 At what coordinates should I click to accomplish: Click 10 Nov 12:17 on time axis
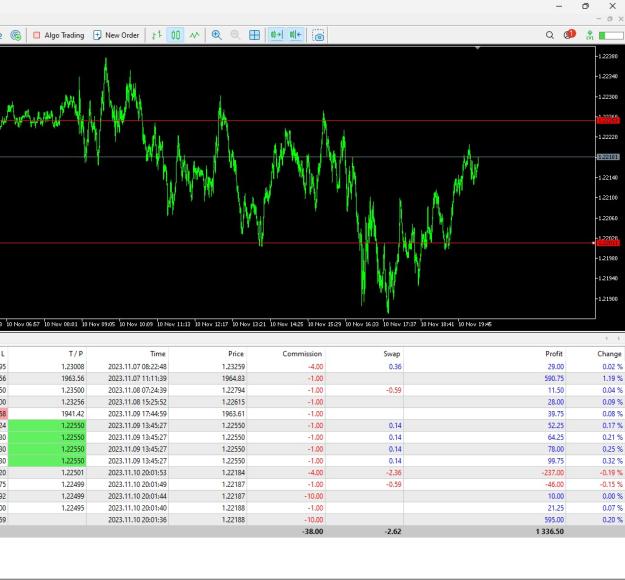coord(211,324)
